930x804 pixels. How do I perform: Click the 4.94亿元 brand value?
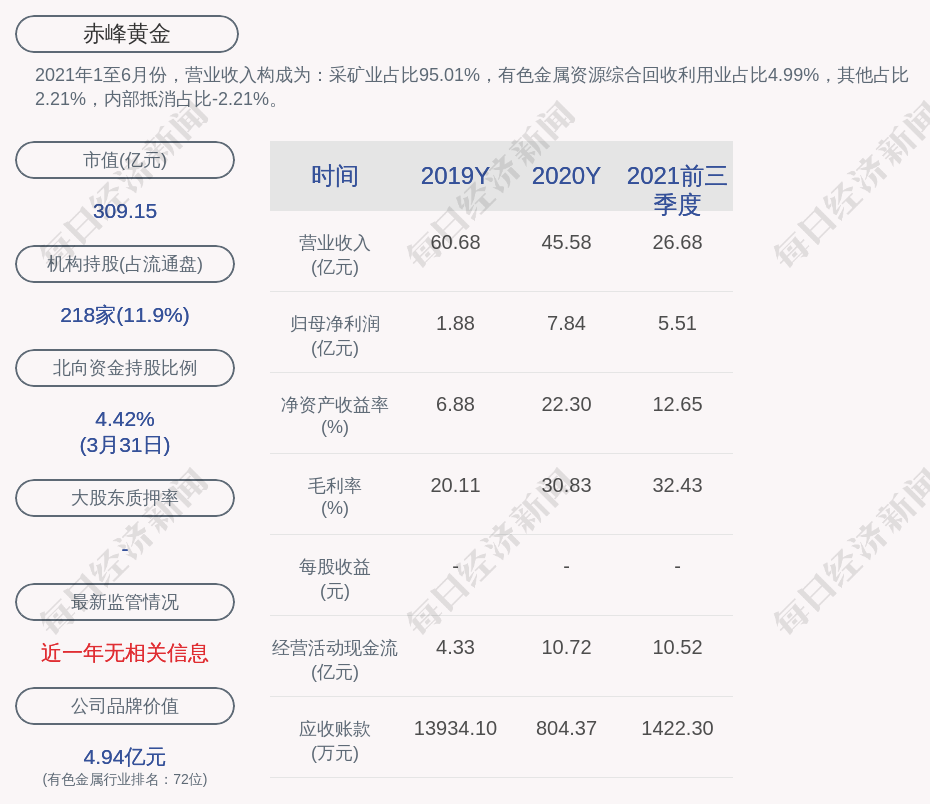[x=125, y=757]
